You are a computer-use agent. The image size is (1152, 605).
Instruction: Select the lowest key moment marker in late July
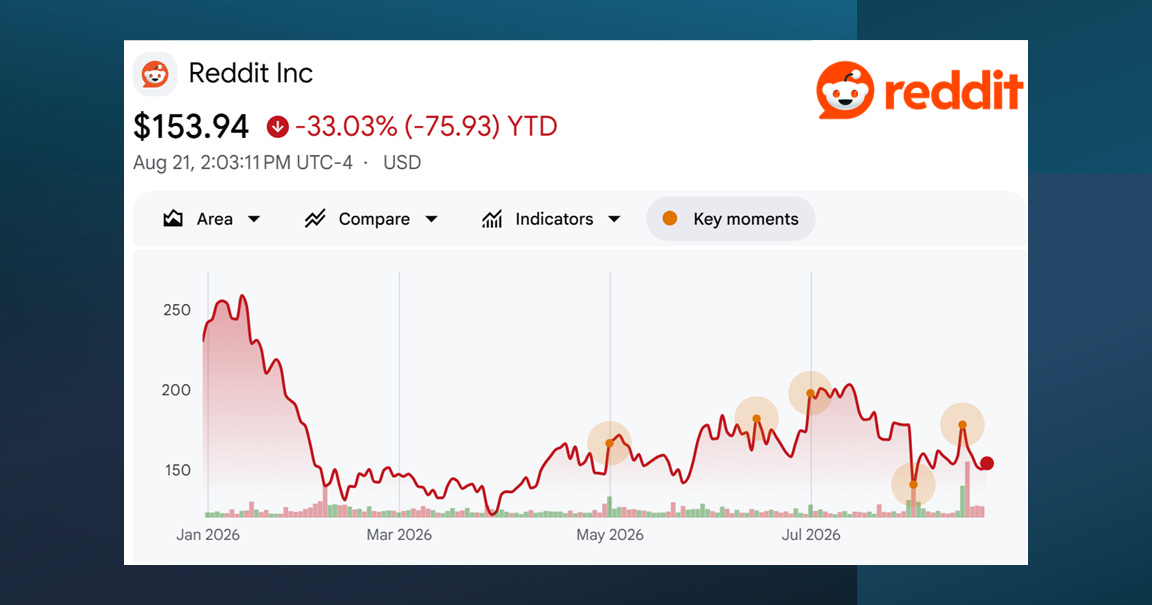coord(913,484)
